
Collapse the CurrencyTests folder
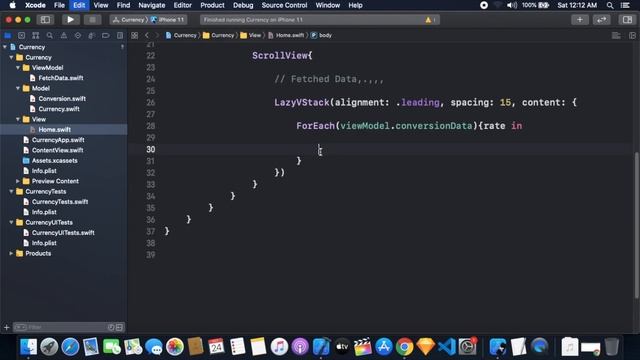coord(11,191)
